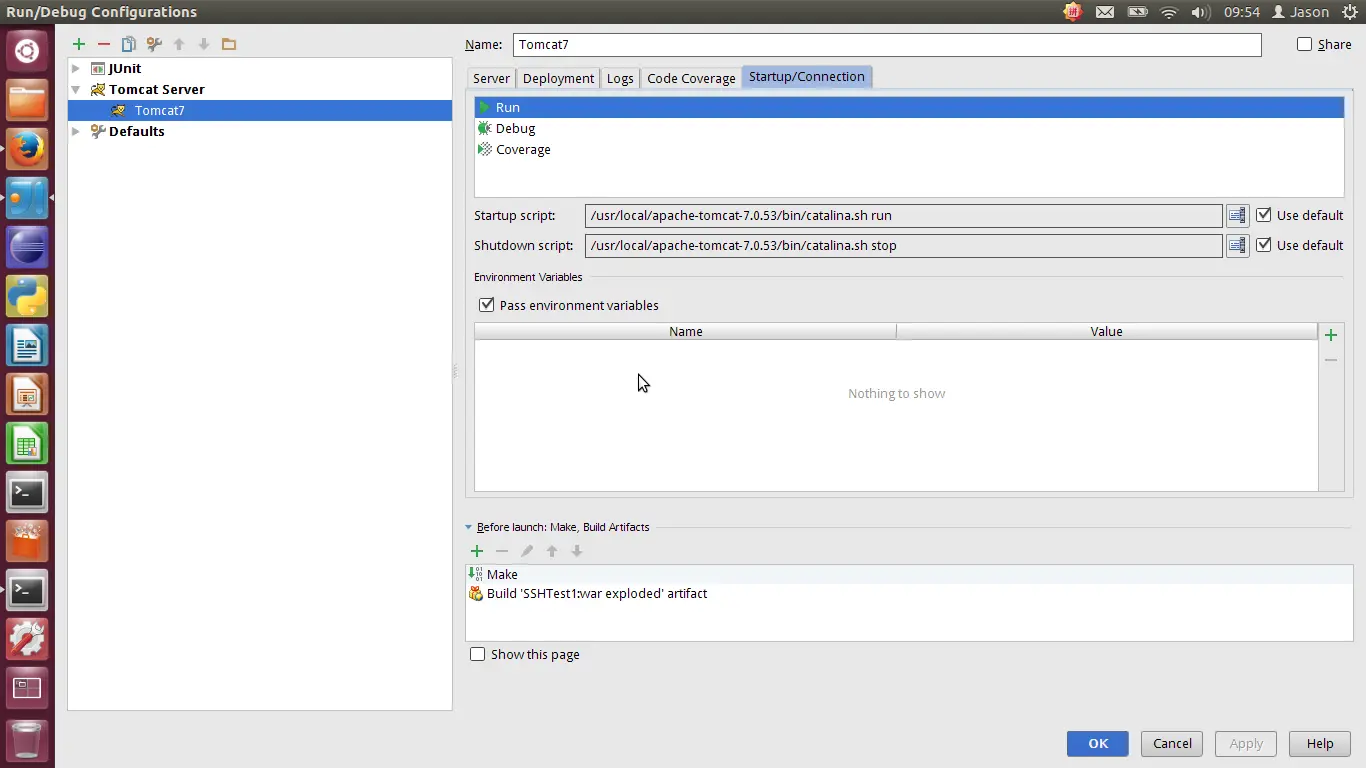The image size is (1366, 768).
Task: Select the Debug mode in the list
Action: 909,128
